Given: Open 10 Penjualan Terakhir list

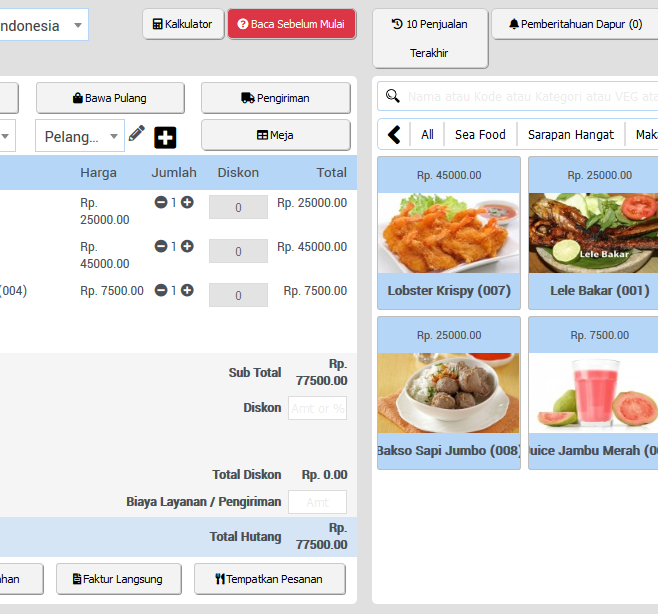Looking at the screenshot, I should pos(429,38).
